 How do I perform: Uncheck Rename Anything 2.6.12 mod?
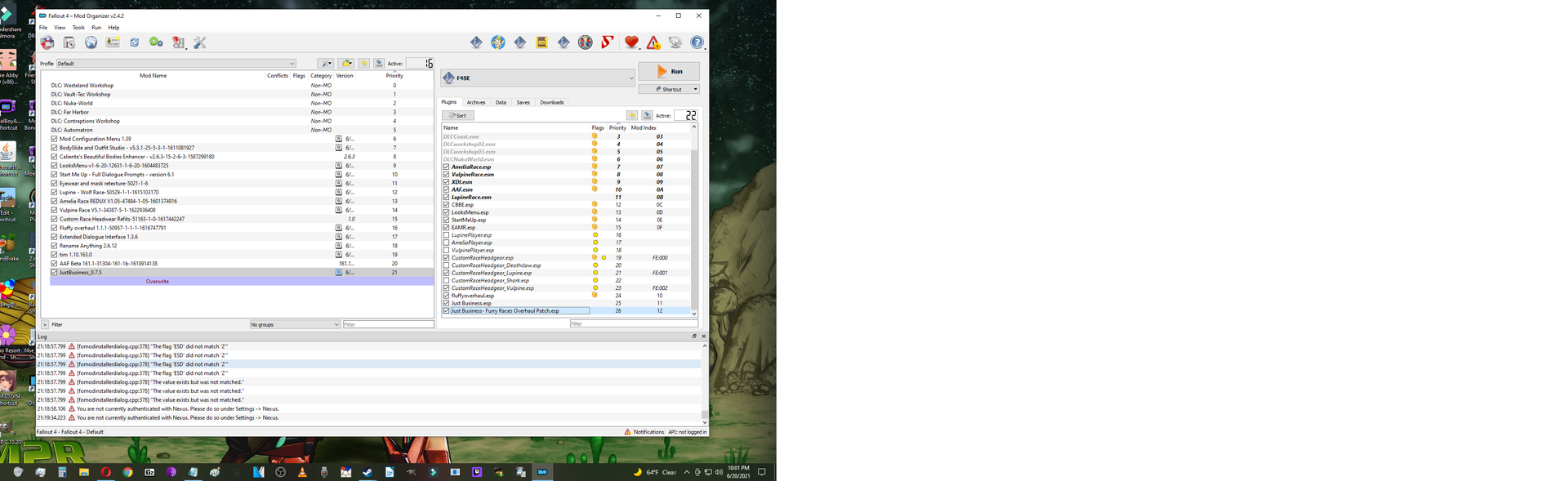click(x=55, y=245)
